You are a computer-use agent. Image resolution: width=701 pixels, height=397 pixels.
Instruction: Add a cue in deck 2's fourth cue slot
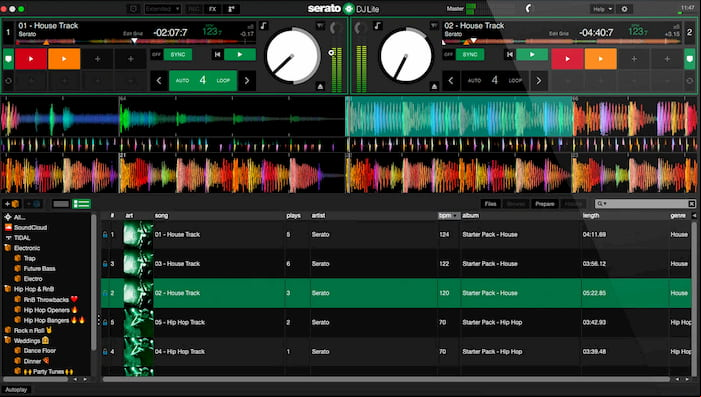pos(667,59)
